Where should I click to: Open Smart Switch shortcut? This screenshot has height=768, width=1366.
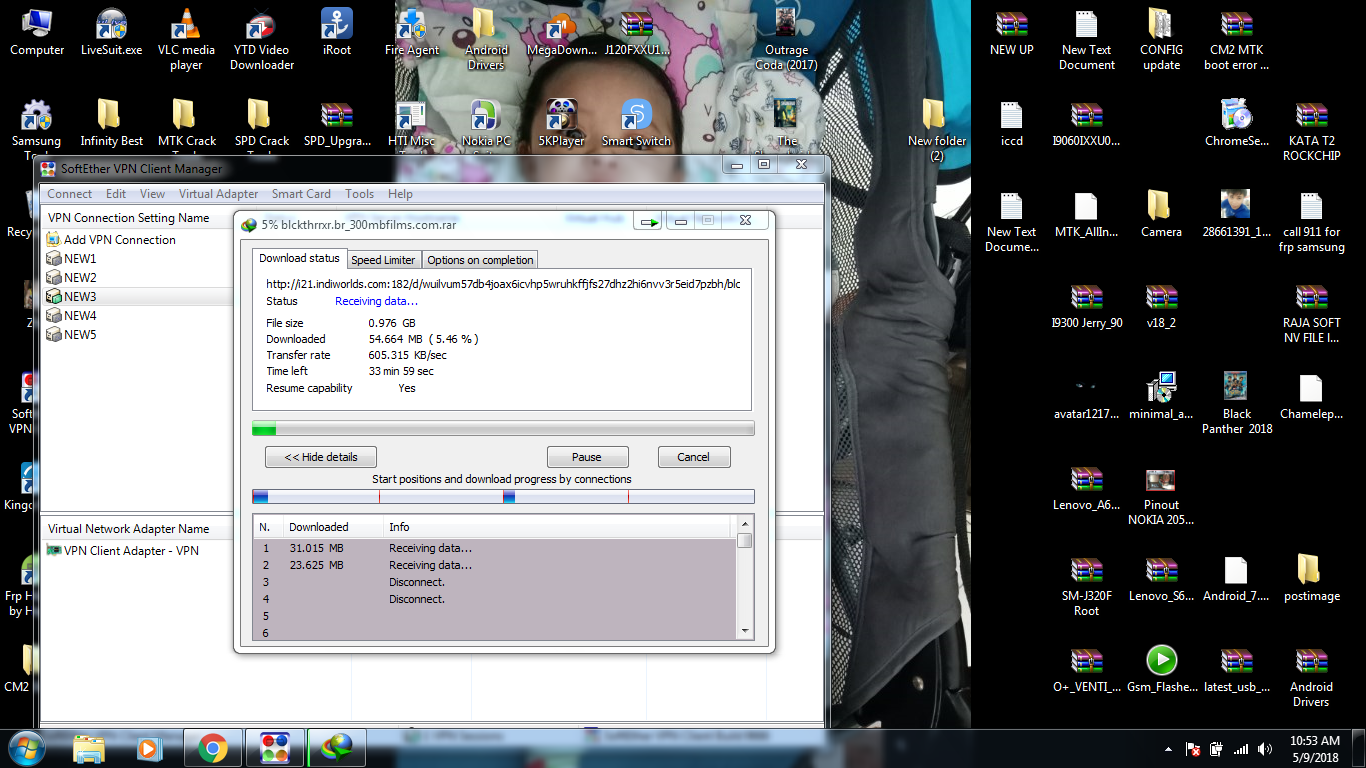click(636, 124)
